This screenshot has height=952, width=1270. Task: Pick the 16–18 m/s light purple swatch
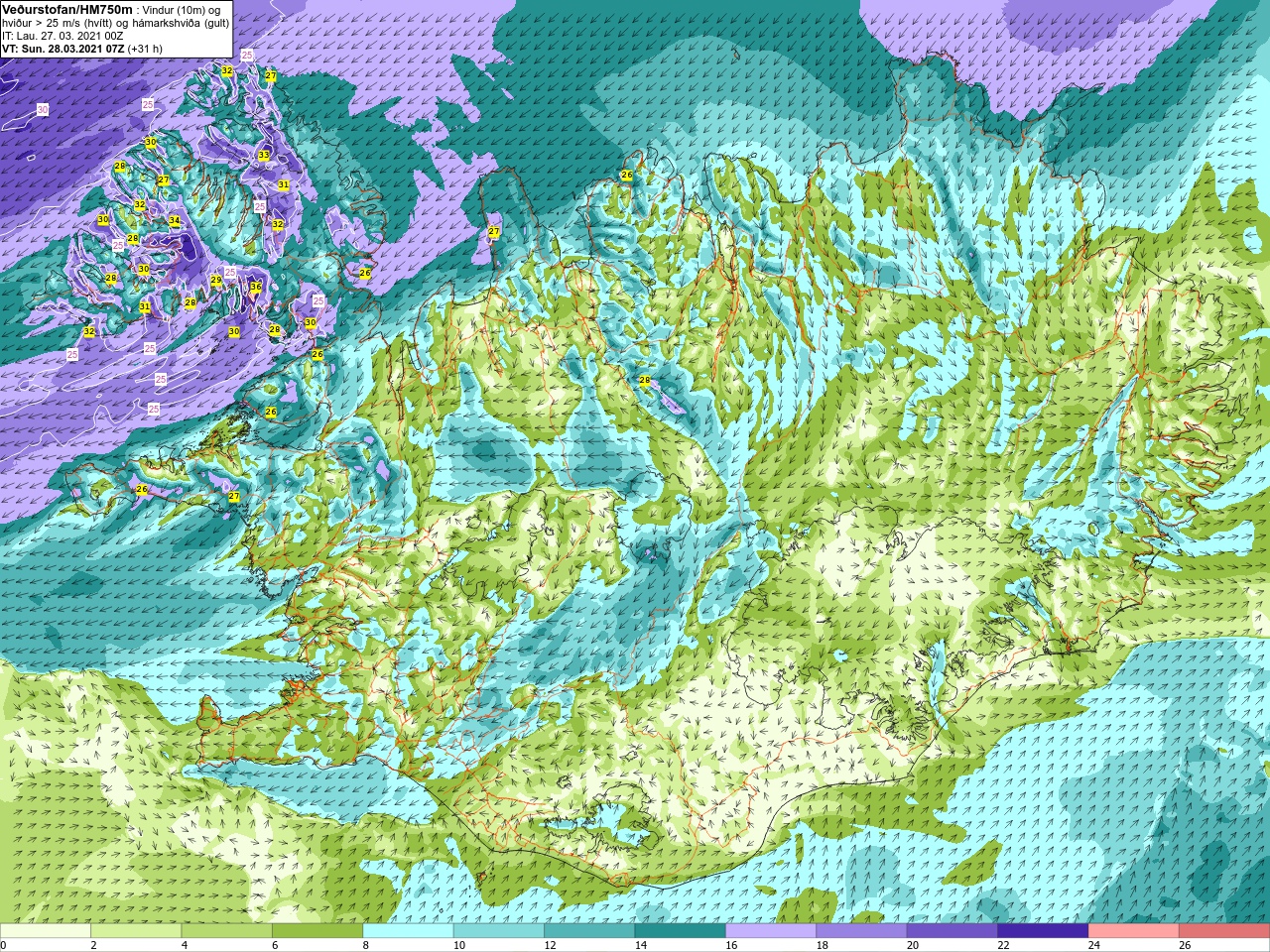click(771, 931)
